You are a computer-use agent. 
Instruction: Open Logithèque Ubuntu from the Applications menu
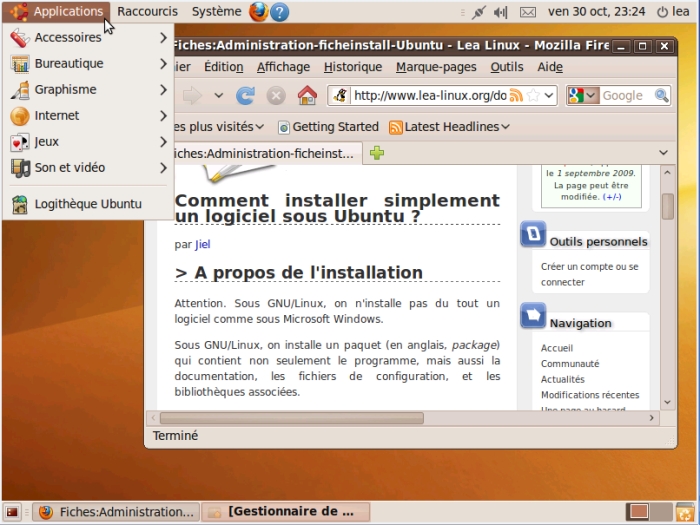[88, 203]
